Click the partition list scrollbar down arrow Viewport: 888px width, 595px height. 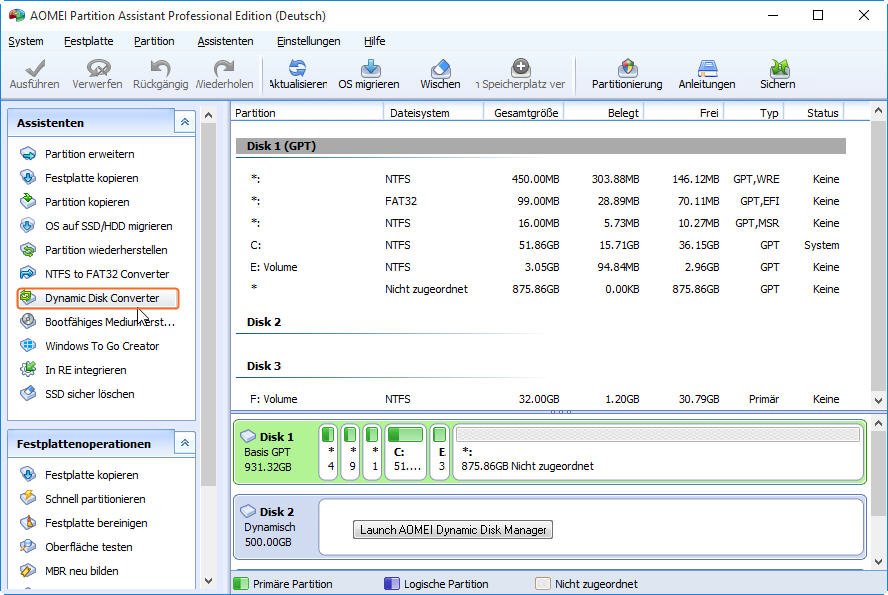pos(878,400)
